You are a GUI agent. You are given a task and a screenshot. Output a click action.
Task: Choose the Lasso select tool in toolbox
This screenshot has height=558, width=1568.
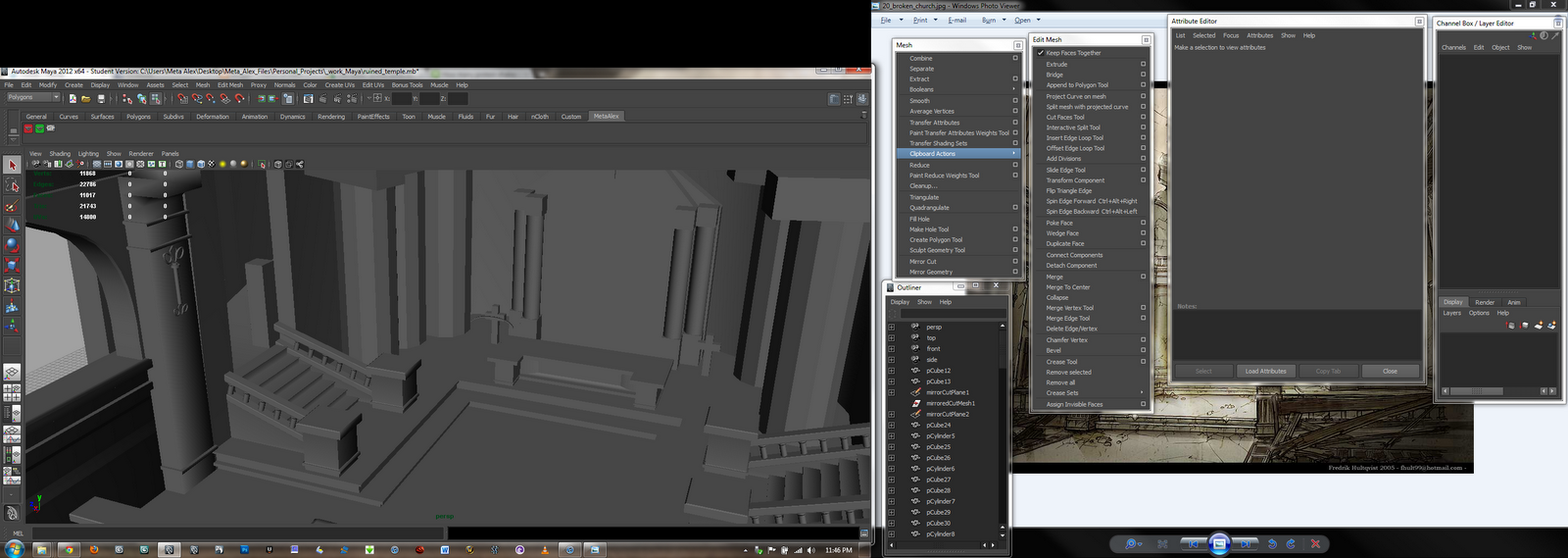12,186
